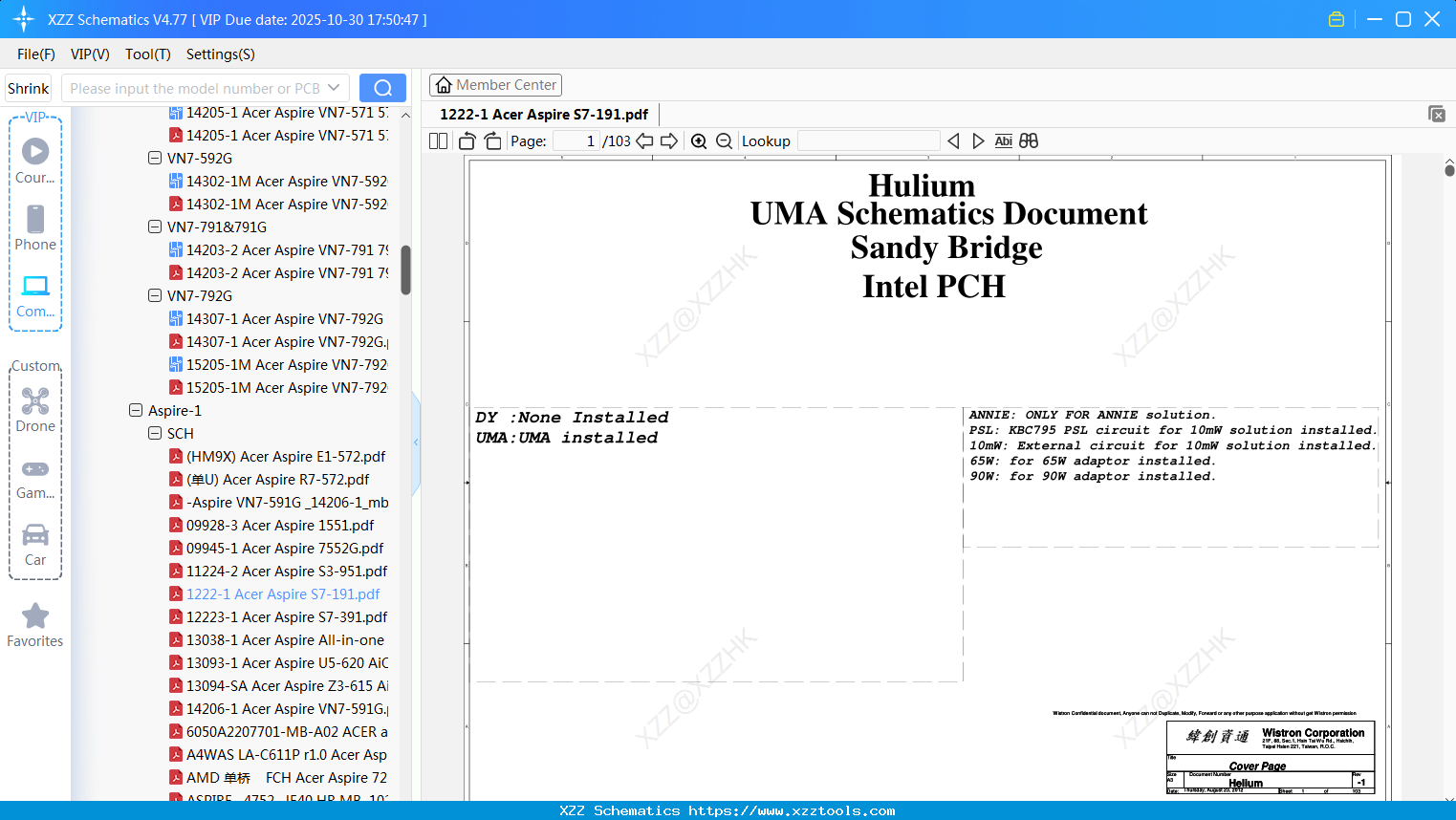Minimize the XZZ Schematics window
Image resolution: width=1456 pixels, height=820 pixels.
point(1375,19)
